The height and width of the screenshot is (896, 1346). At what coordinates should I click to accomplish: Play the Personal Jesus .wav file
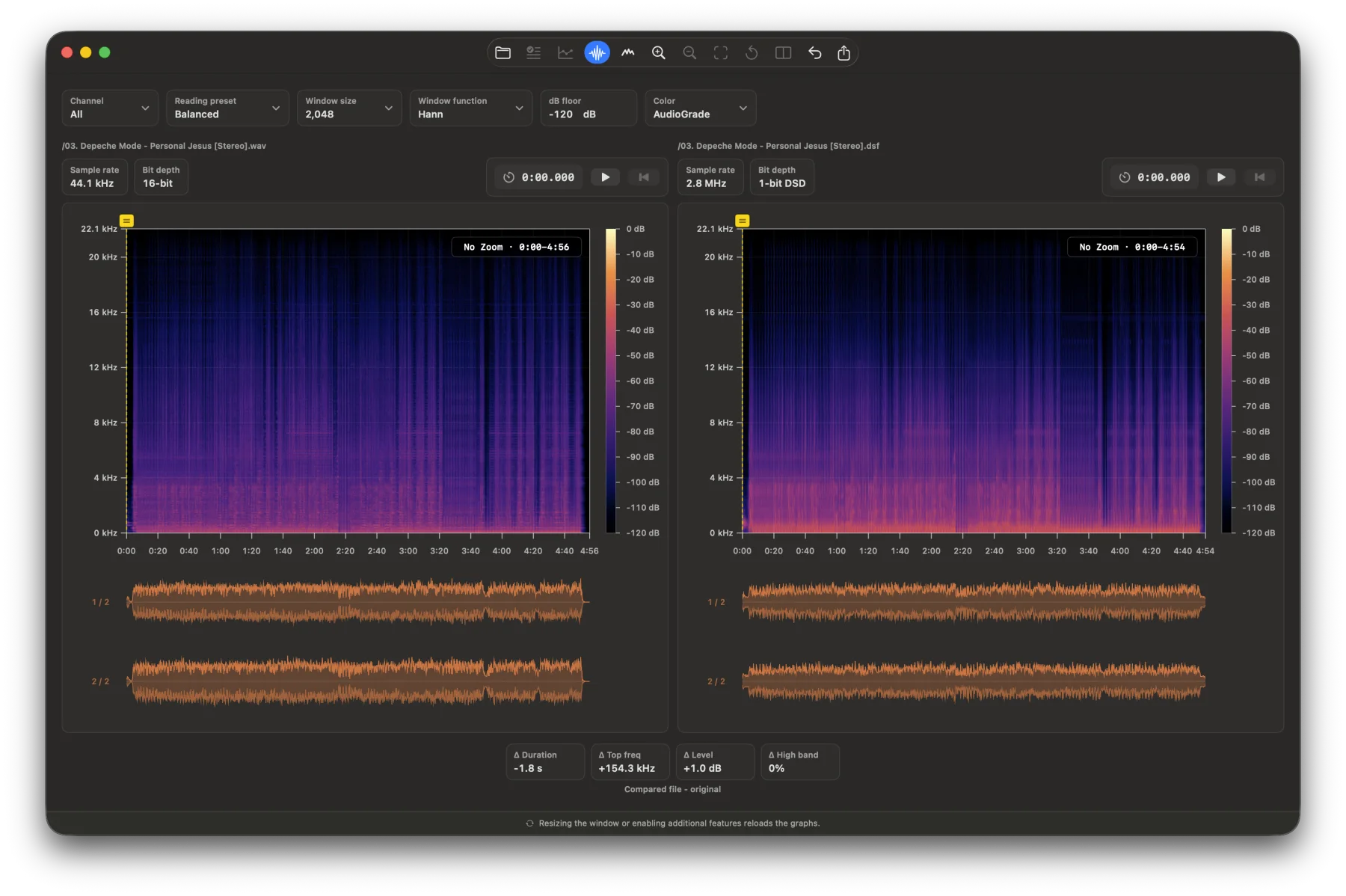click(x=606, y=177)
